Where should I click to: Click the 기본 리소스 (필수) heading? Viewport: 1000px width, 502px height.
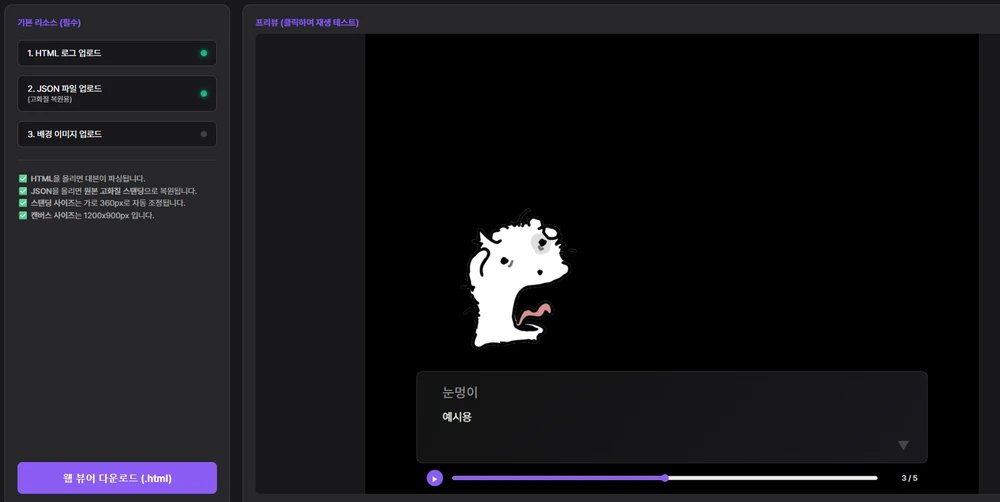pos(49,22)
